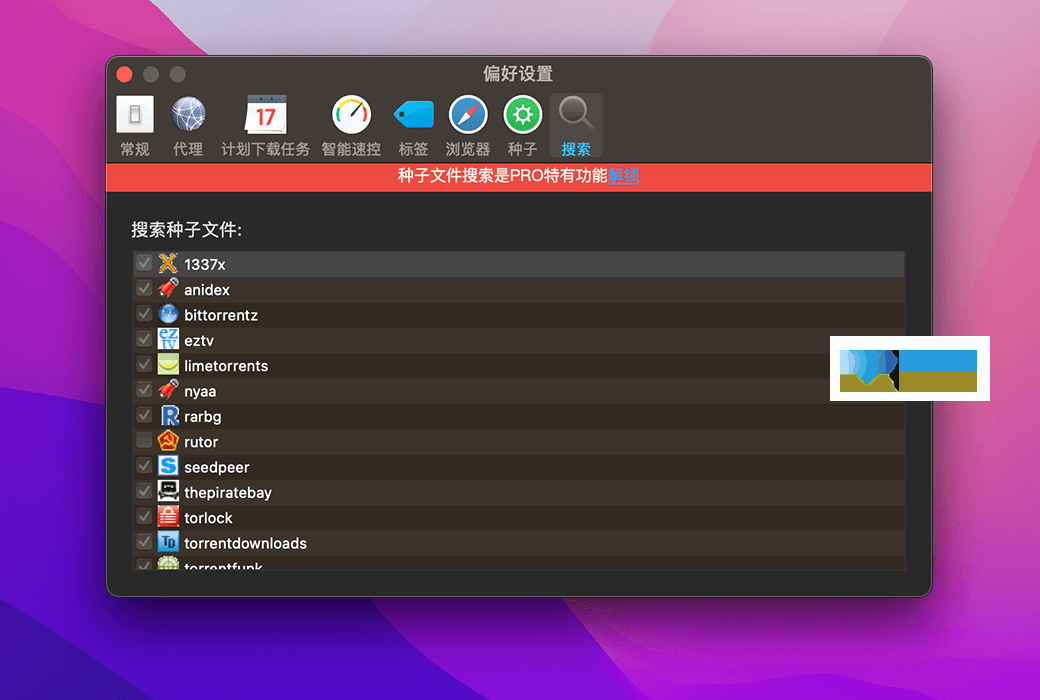
Task: Disable the torrentdownloads checkbox
Action: (144, 542)
